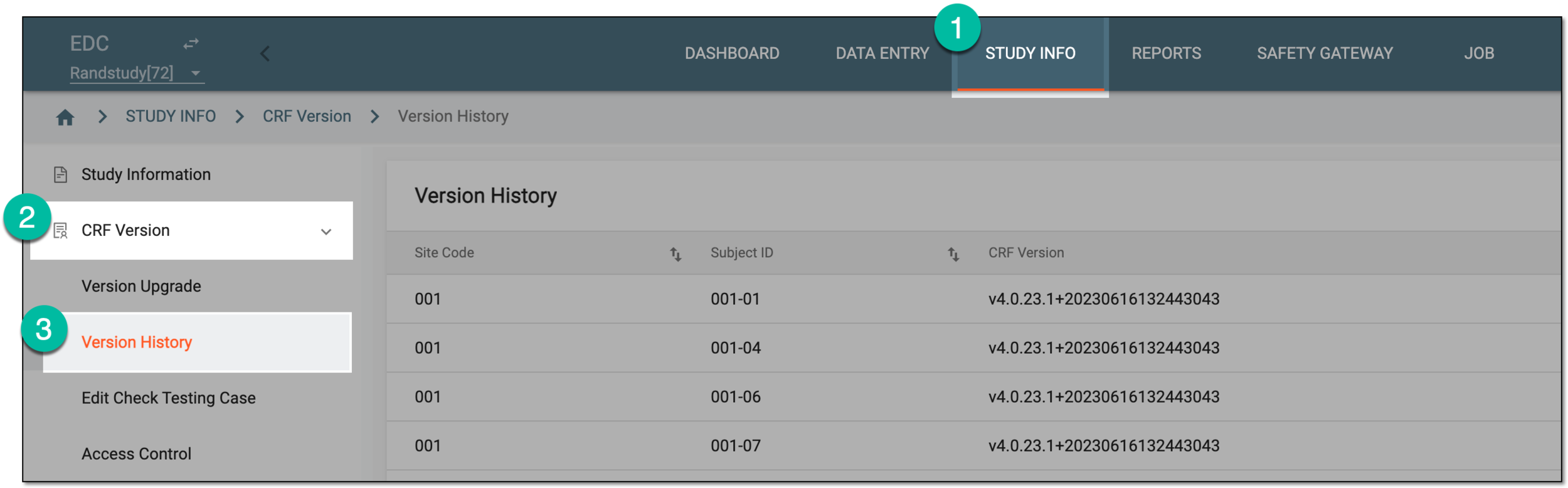Screen dimensions: 1568x488
Task: Click the CRF Version column header
Action: click(1026, 253)
